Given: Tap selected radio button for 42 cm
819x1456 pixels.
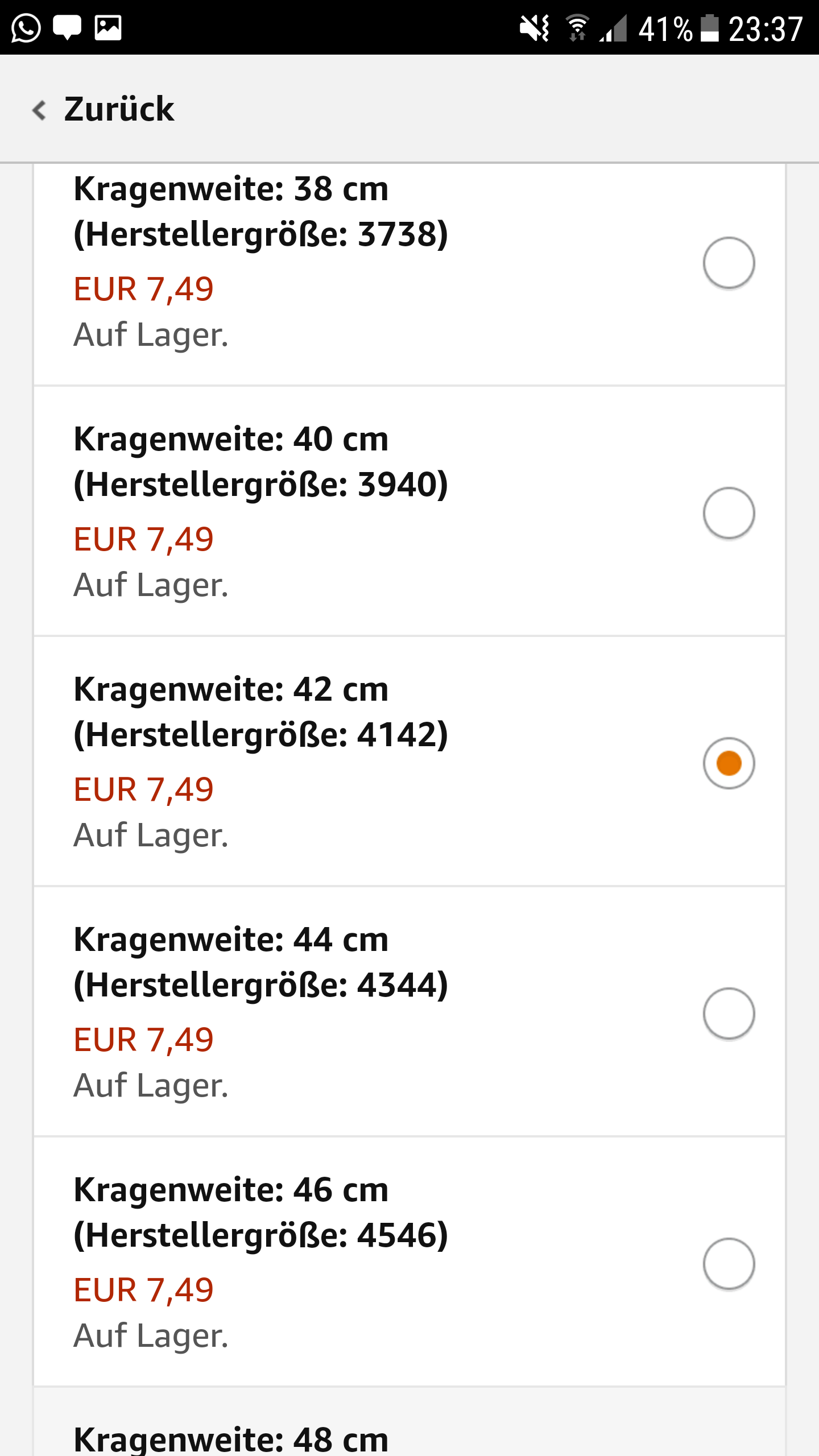Looking at the screenshot, I should pyautogui.click(x=729, y=763).
